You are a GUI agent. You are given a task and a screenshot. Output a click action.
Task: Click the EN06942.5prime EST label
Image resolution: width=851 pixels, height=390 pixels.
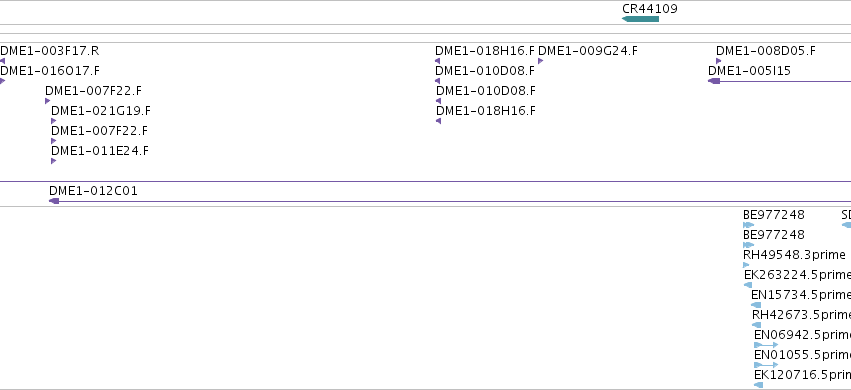pyautogui.click(x=803, y=335)
